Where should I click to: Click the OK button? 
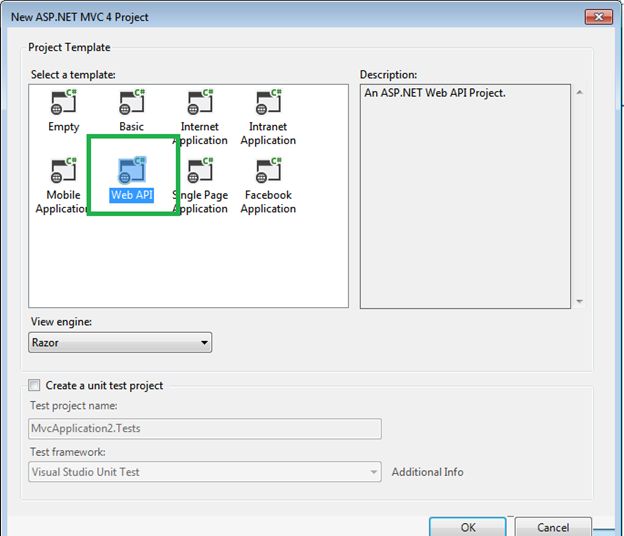coord(468,527)
